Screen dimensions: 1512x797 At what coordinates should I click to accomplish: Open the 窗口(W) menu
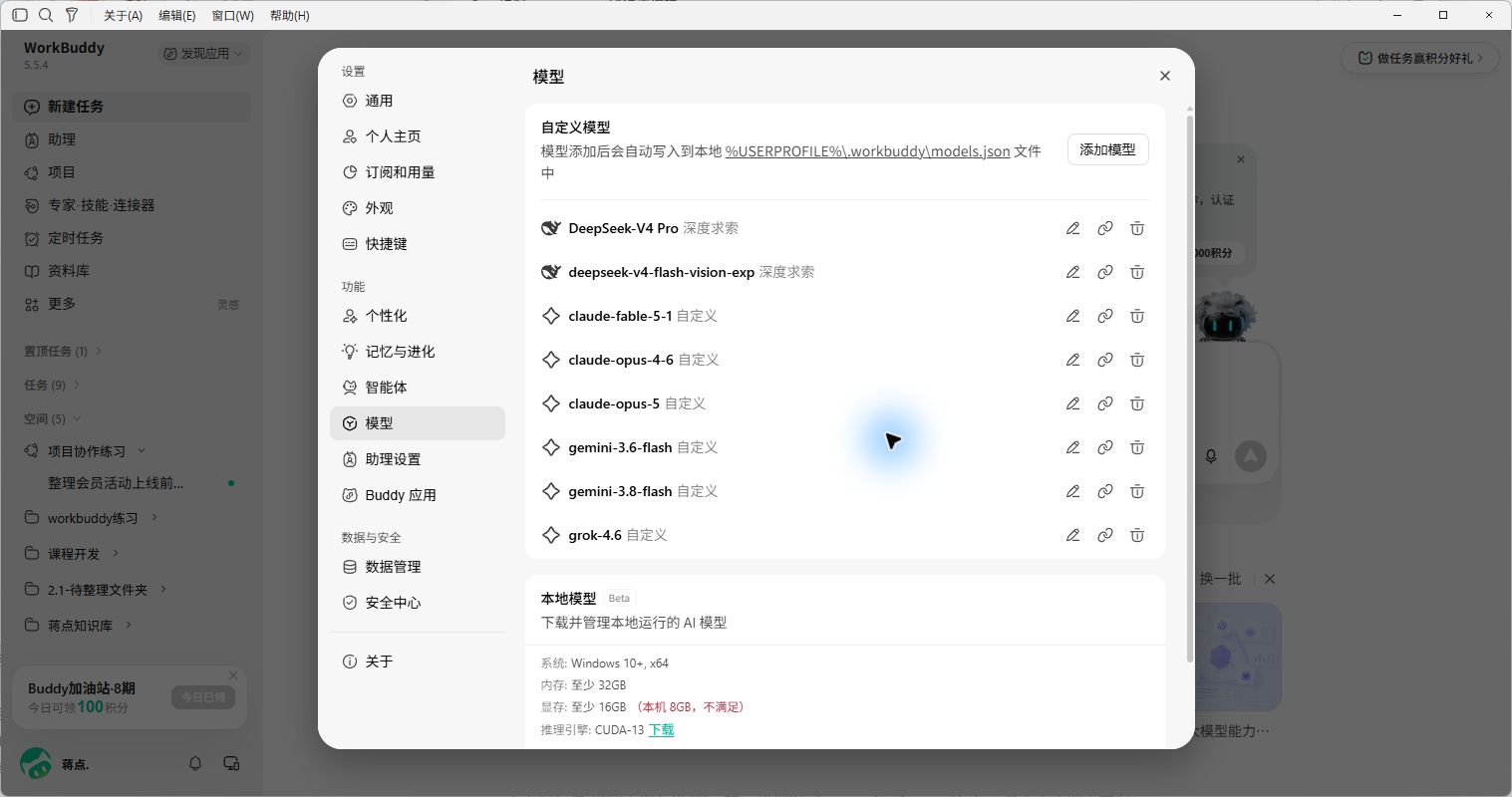click(232, 15)
